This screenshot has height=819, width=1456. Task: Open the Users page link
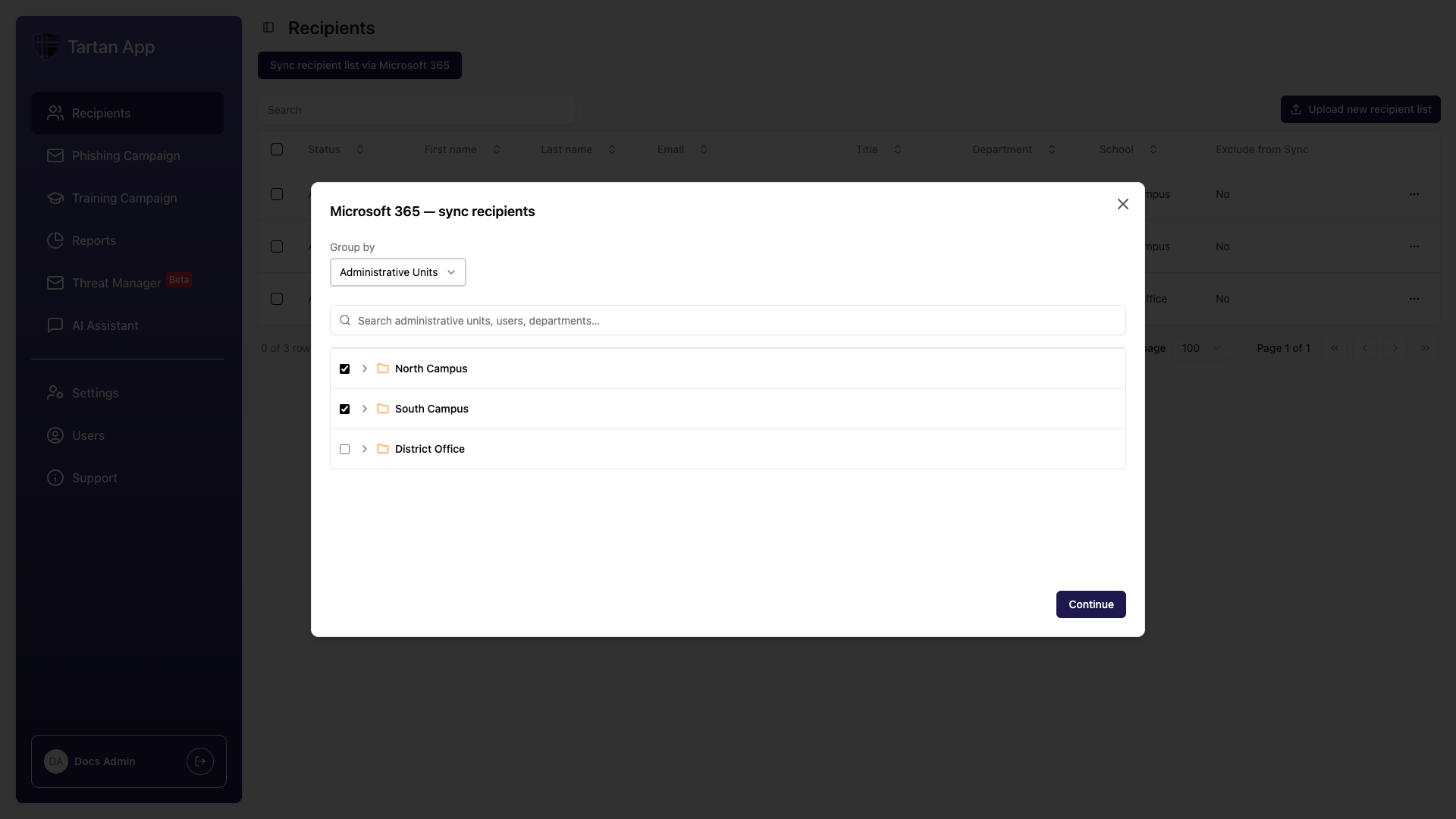coord(127,435)
